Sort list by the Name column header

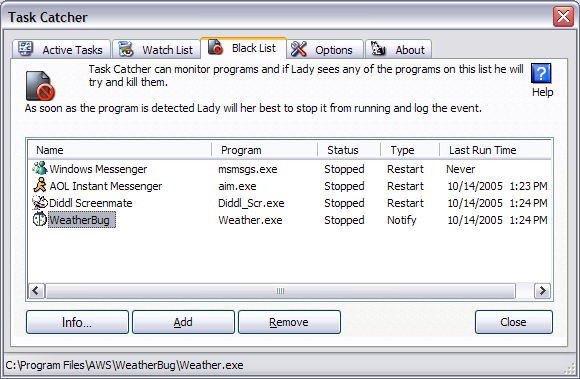pyautogui.click(x=119, y=150)
